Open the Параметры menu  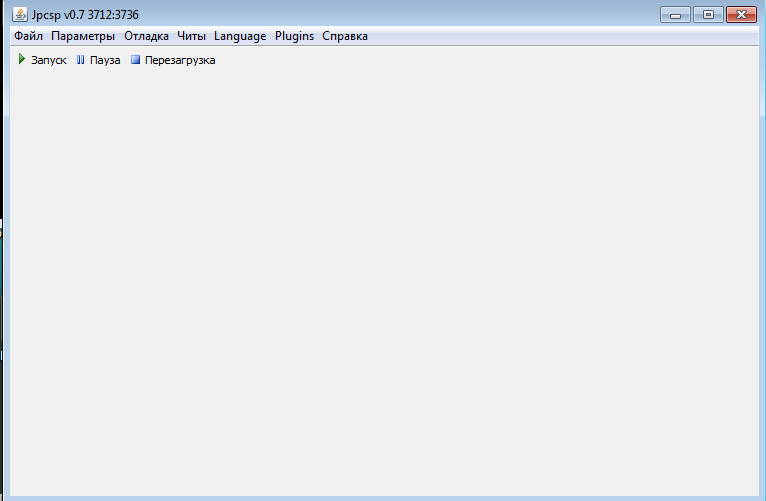coord(83,36)
